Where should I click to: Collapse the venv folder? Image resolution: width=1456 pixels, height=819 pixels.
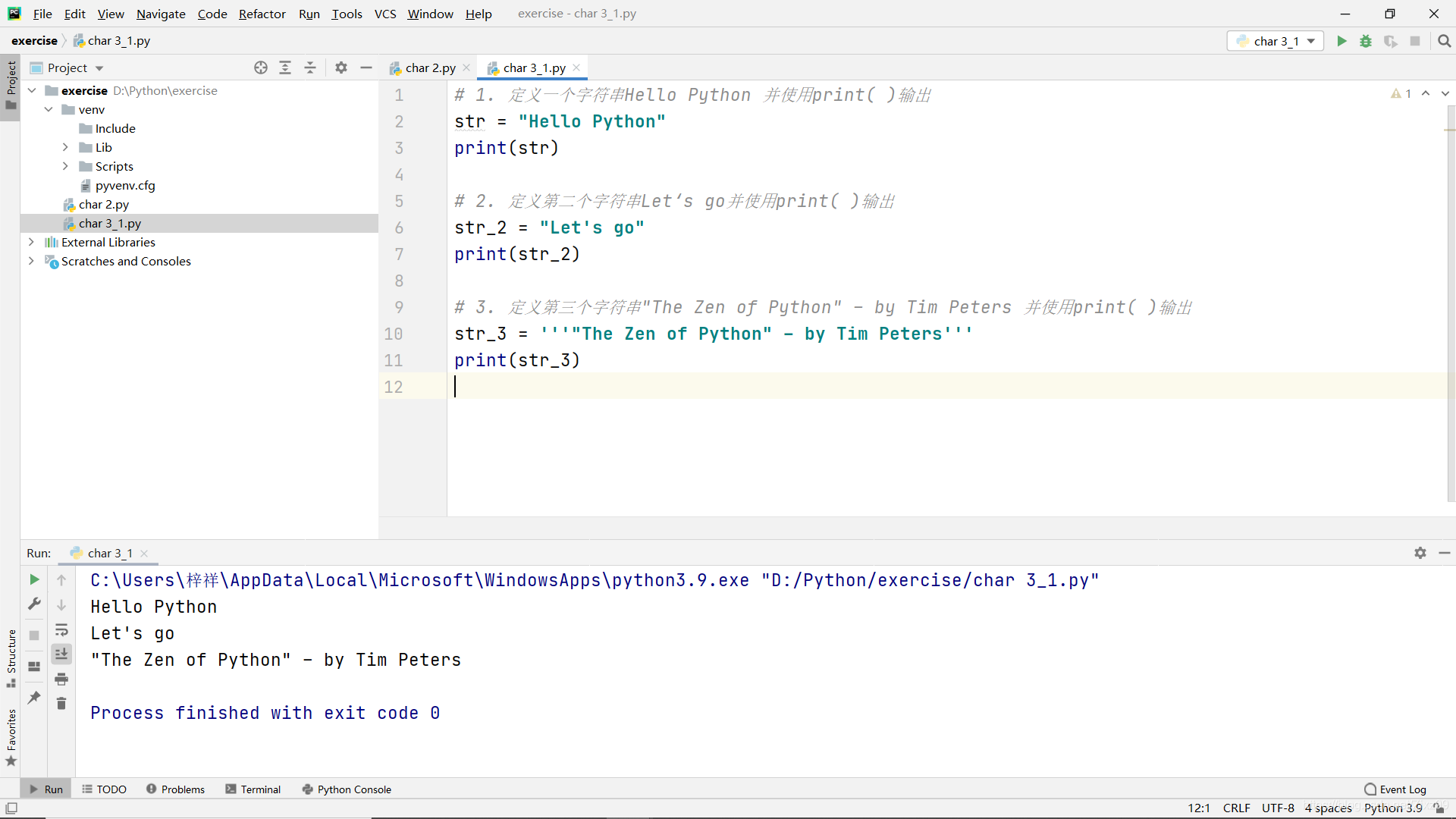click(49, 109)
